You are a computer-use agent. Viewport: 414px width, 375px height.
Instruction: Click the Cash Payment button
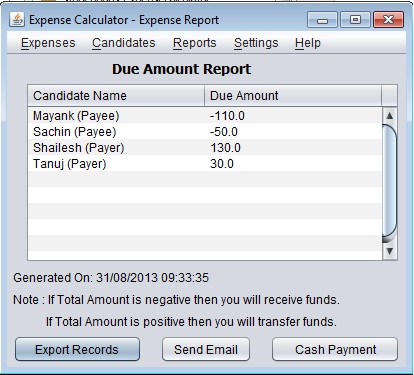coord(335,349)
